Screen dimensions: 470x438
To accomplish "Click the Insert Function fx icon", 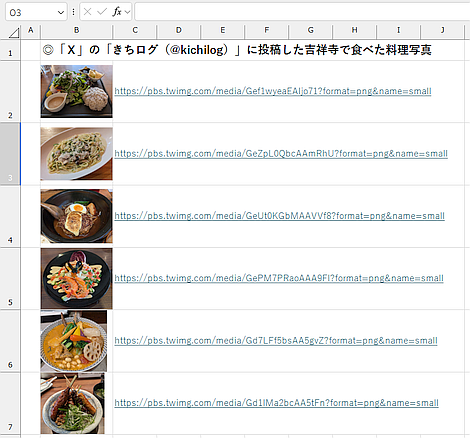I will (x=117, y=12).
